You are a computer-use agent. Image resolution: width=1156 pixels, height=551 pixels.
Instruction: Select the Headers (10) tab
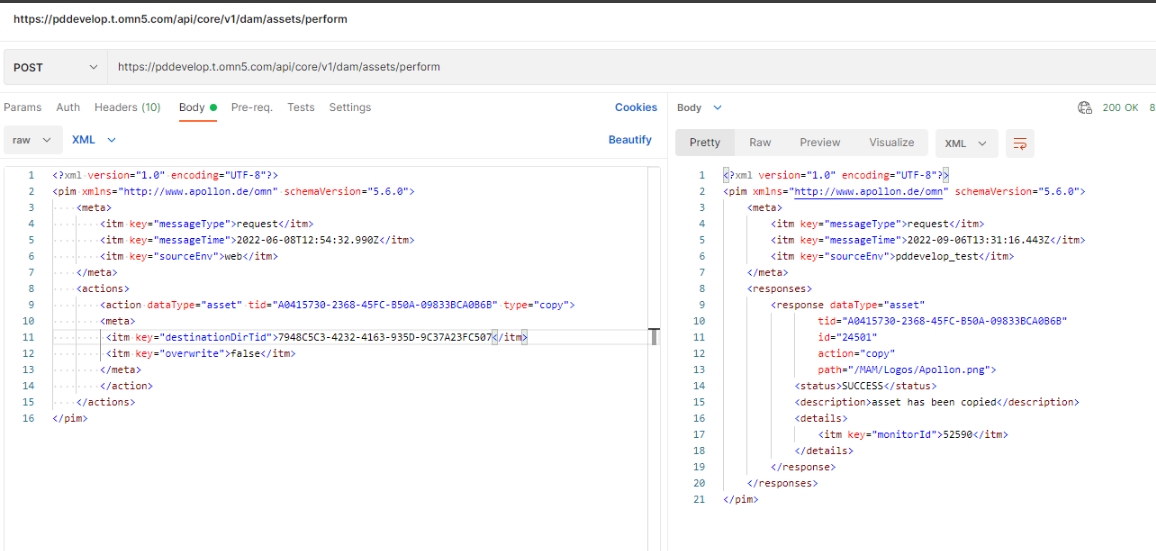coord(127,107)
